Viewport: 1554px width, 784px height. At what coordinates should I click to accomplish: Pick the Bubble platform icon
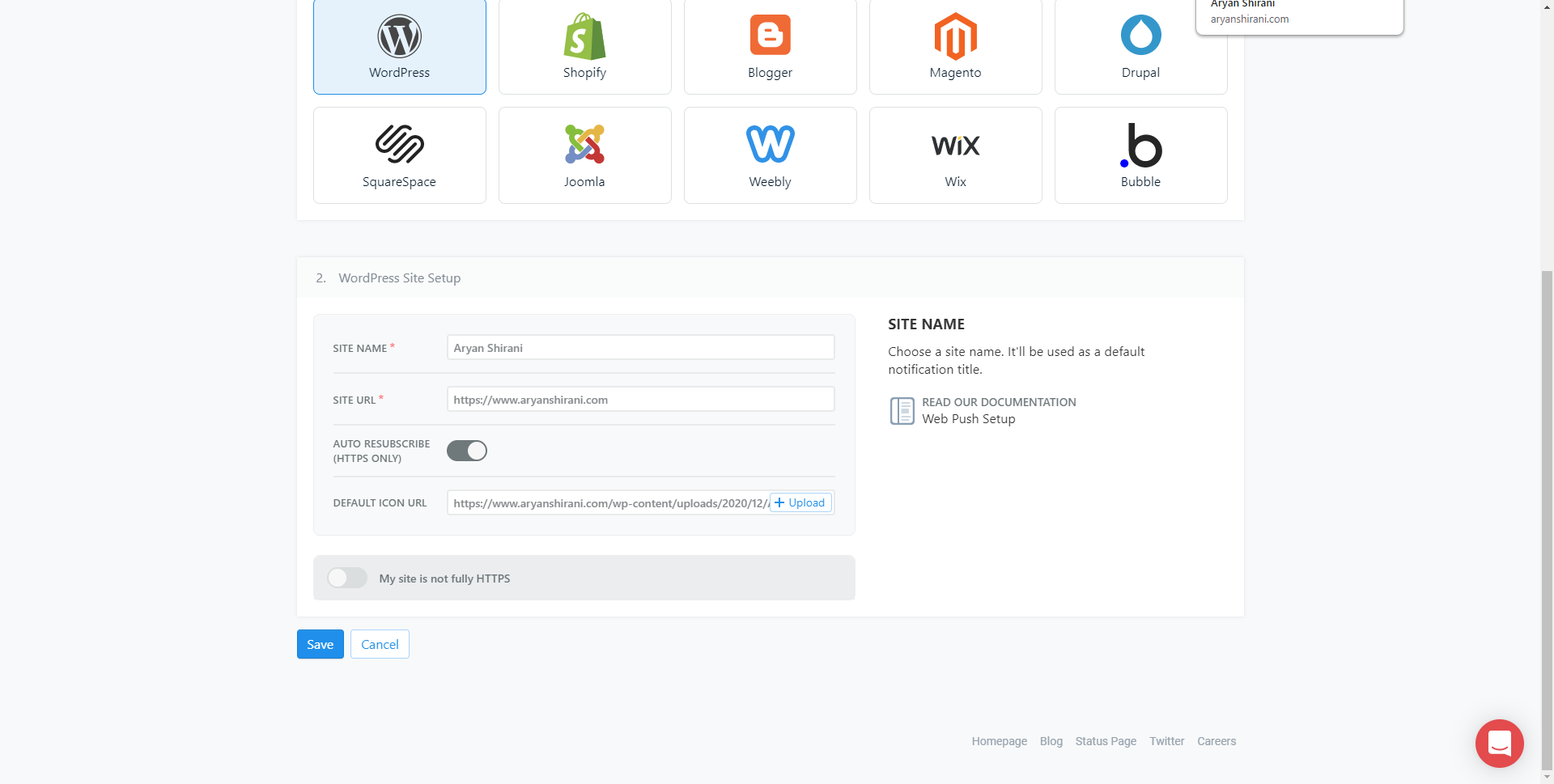(1140, 146)
